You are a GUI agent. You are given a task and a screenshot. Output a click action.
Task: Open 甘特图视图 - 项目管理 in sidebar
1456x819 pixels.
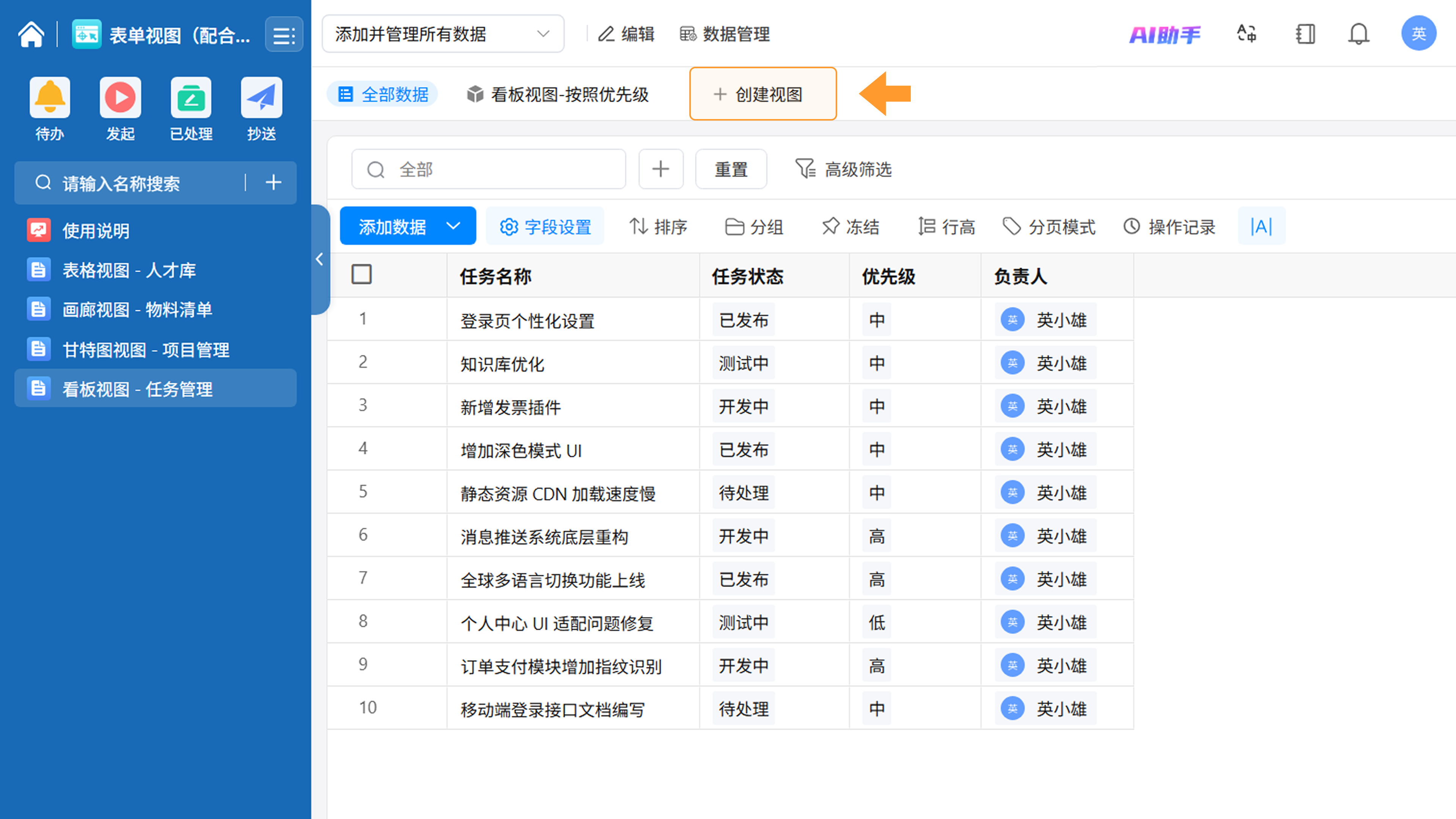[x=146, y=350]
